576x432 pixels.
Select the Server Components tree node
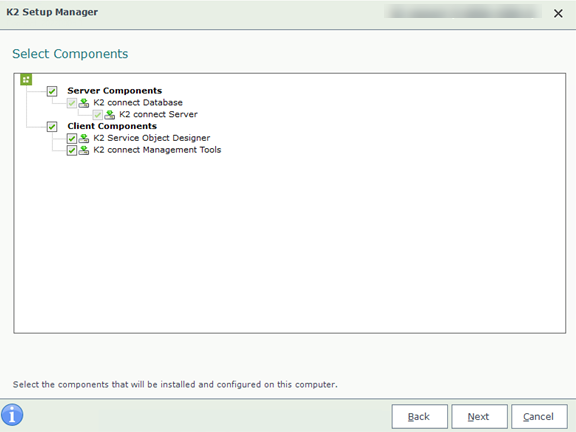tap(115, 91)
